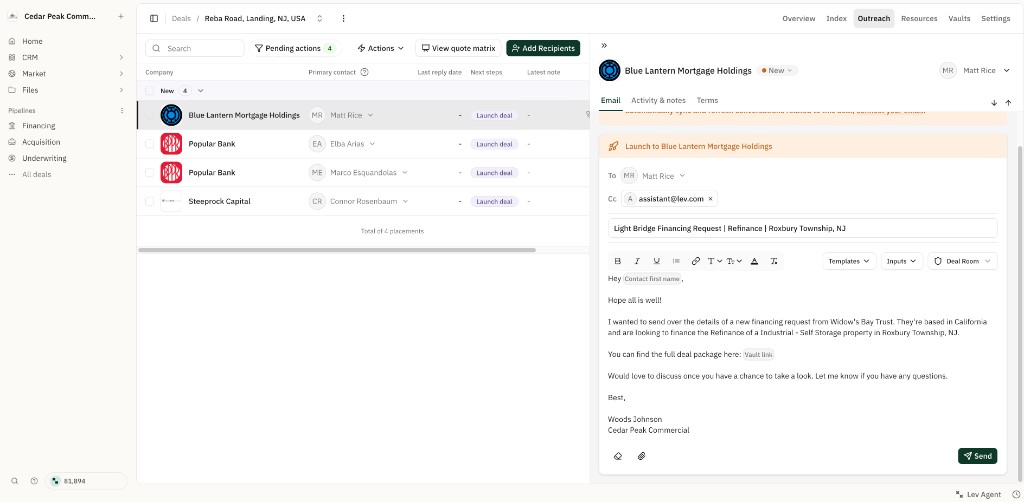Screen dimensions: 1024x502
Task: Expand the CRM sidebar section
Action: [x=121, y=57]
